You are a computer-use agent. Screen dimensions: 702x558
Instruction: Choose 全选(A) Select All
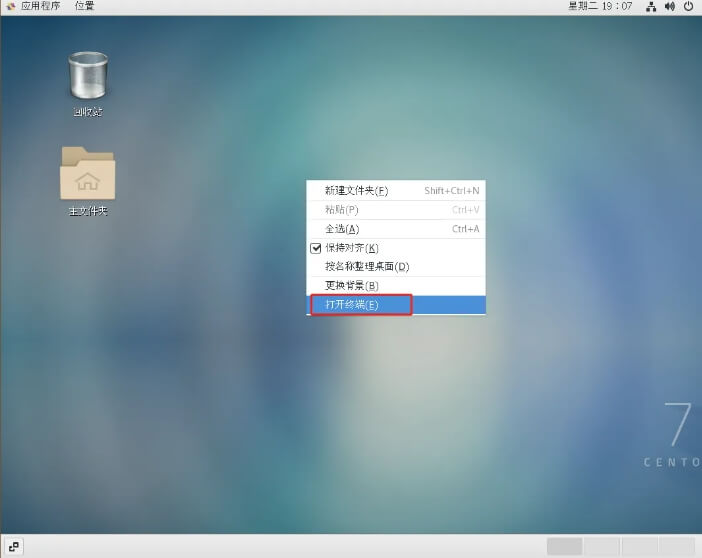pyautogui.click(x=396, y=229)
